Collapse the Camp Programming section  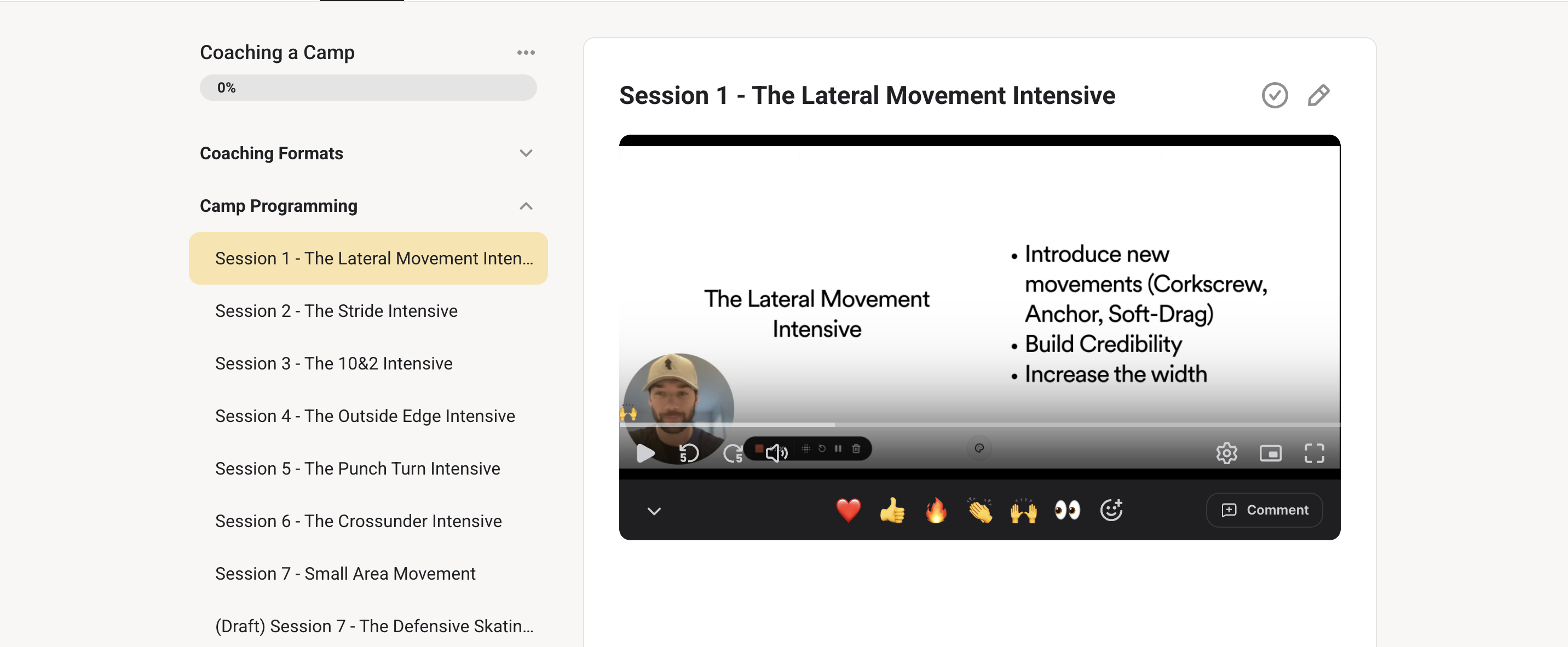pos(526,206)
